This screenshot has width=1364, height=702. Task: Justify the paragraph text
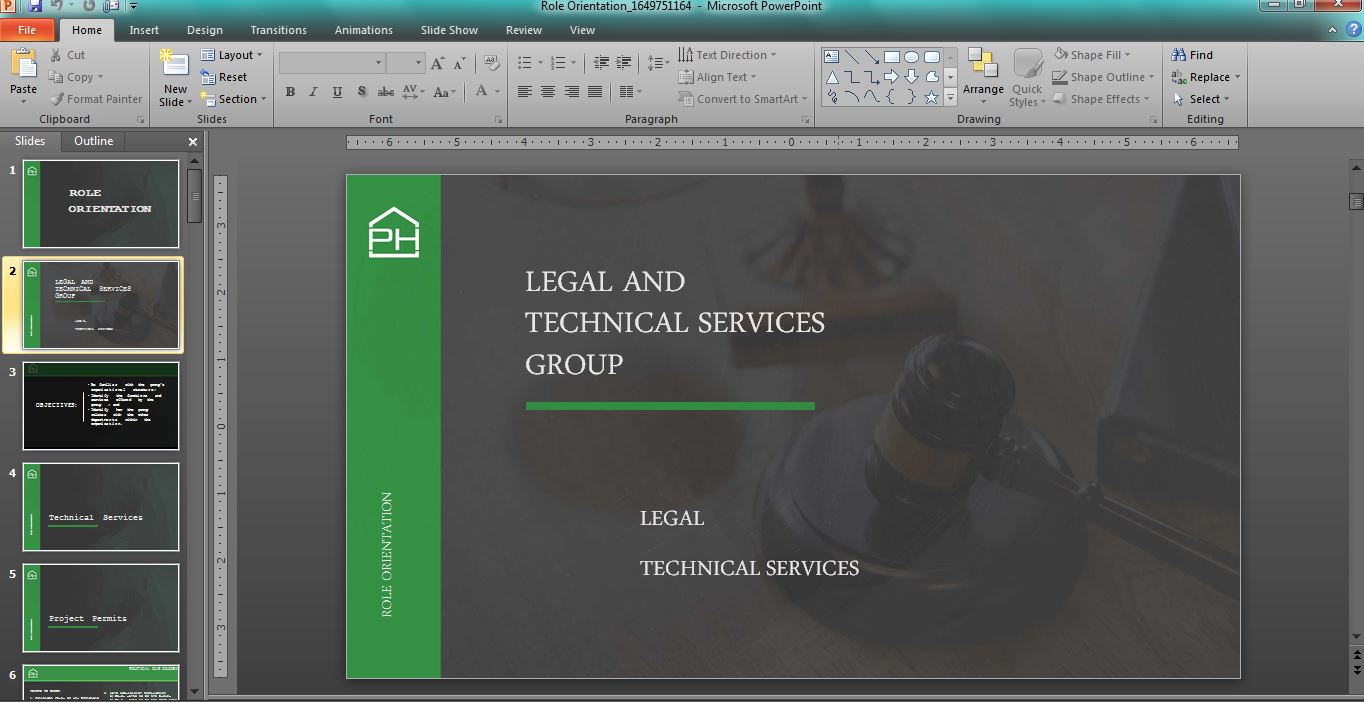click(595, 92)
